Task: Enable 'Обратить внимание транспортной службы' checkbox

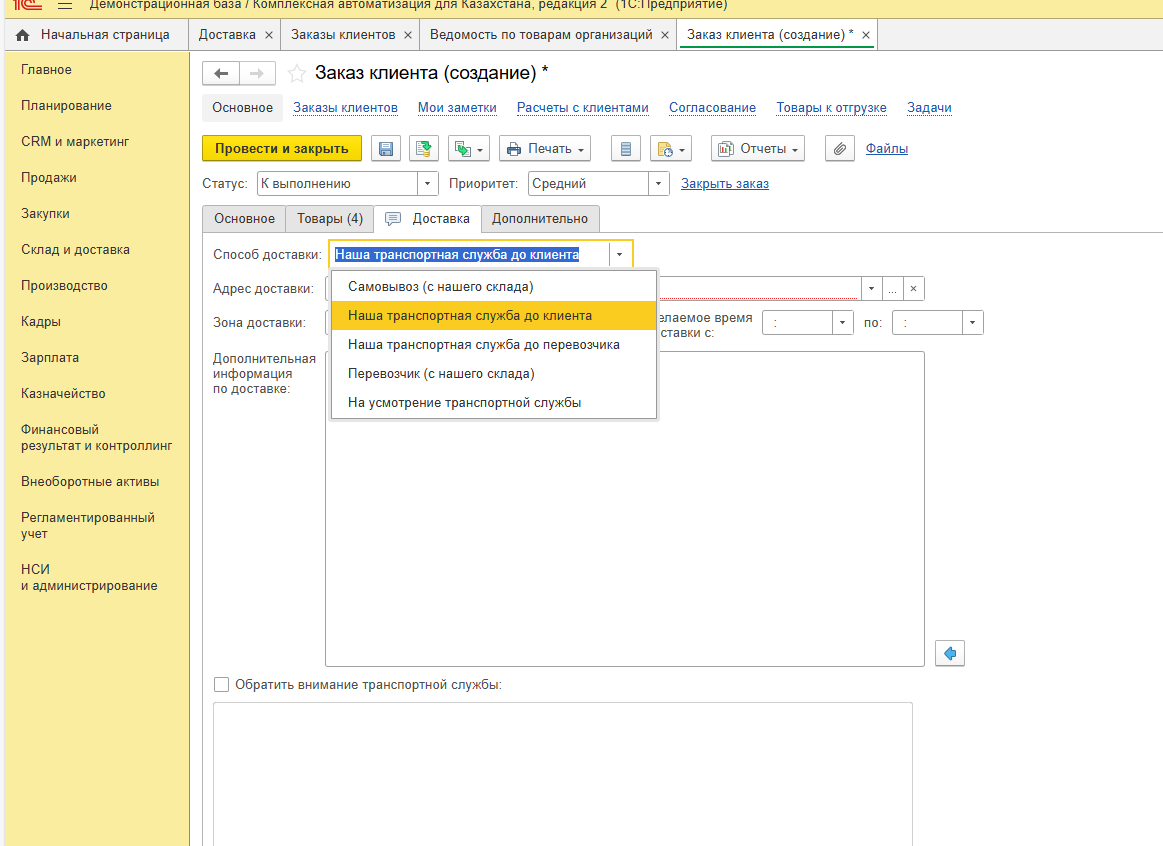Action: coord(222,685)
